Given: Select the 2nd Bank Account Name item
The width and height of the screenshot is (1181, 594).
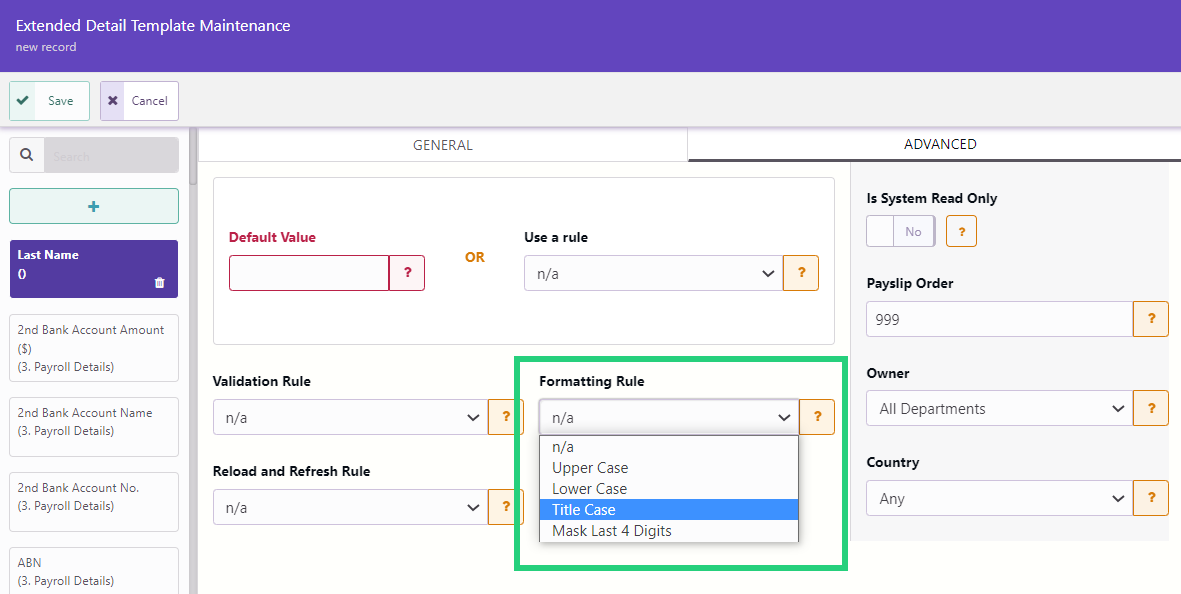Looking at the screenshot, I should (x=94, y=422).
